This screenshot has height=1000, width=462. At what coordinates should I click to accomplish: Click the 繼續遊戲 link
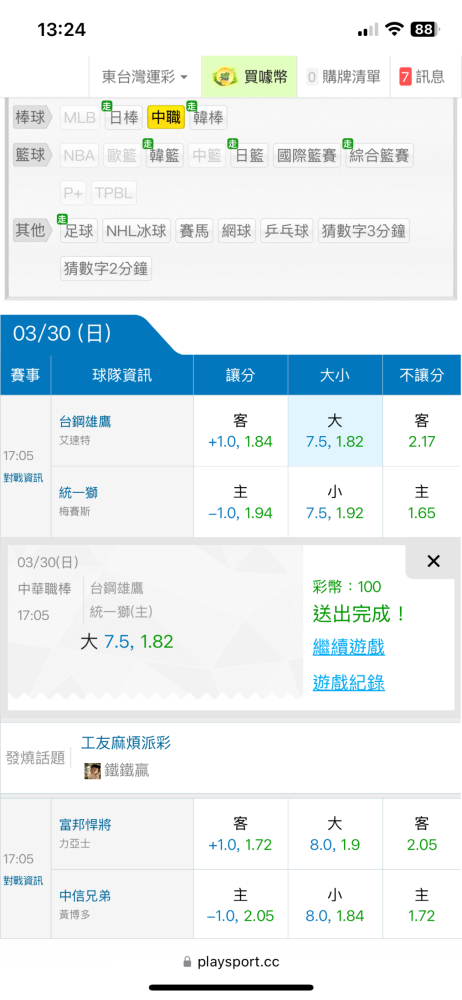pyautogui.click(x=348, y=647)
